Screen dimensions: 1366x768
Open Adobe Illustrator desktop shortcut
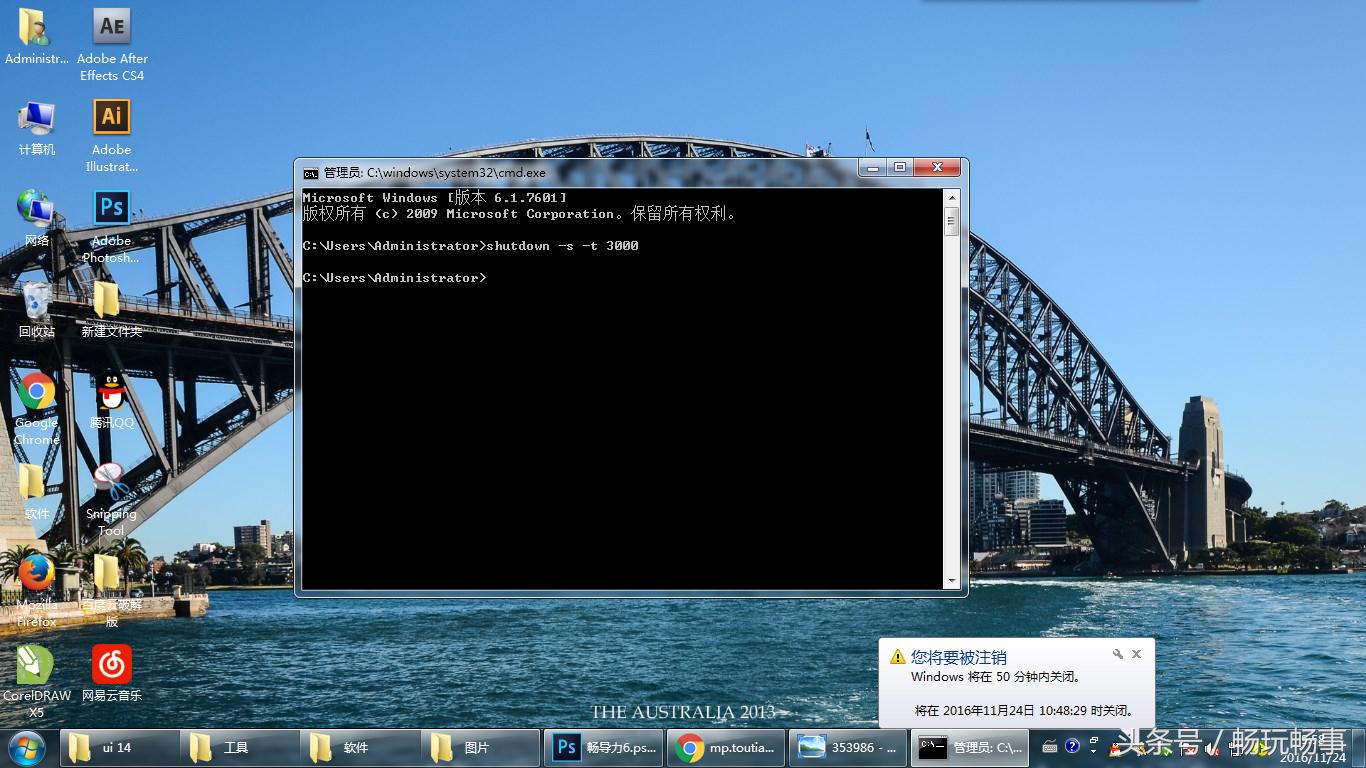pyautogui.click(x=112, y=118)
